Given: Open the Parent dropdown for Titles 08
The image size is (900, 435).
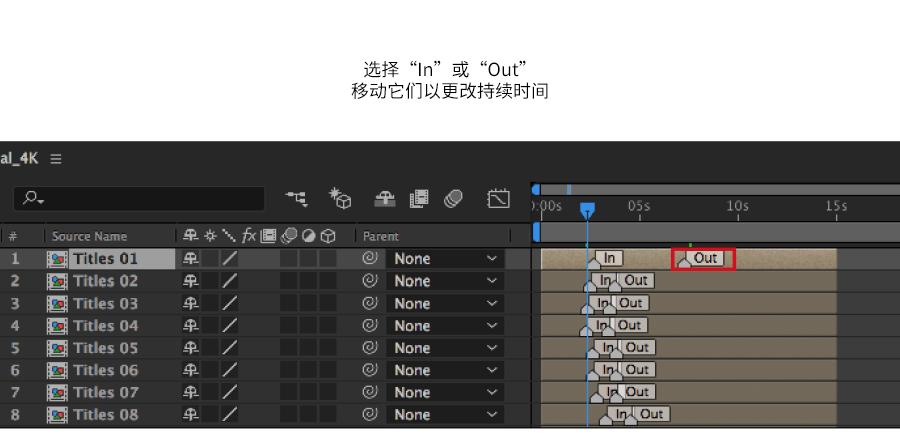Looking at the screenshot, I should point(444,415).
